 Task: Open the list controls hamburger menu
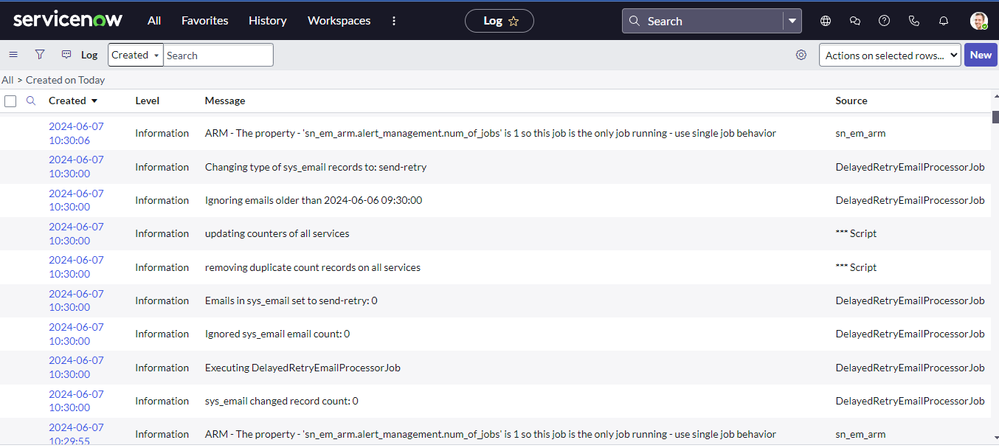click(x=13, y=55)
